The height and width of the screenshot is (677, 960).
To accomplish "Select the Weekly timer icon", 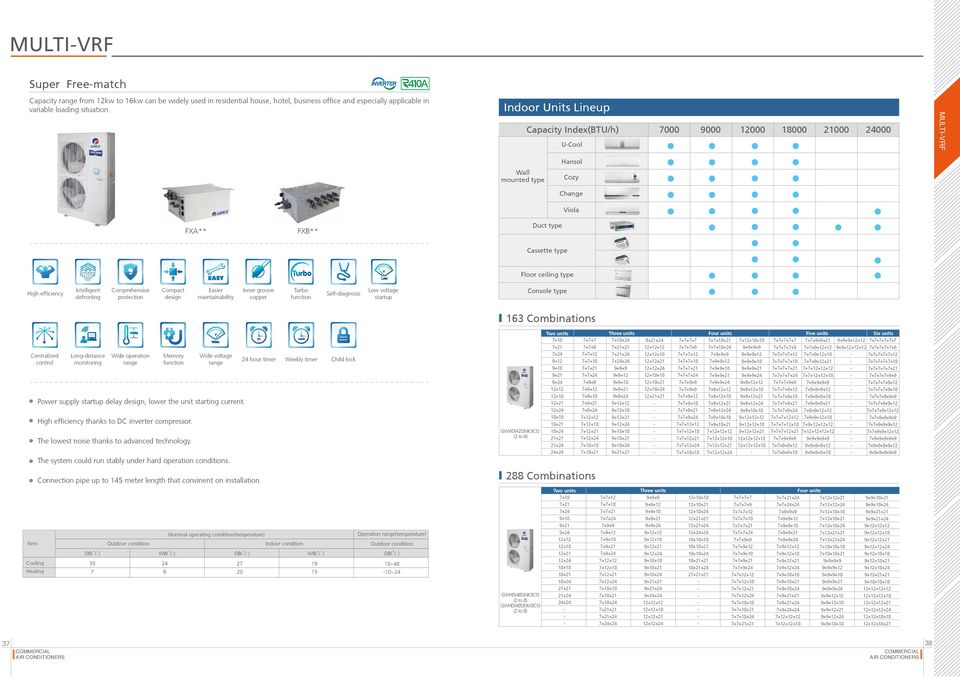I will [301, 335].
